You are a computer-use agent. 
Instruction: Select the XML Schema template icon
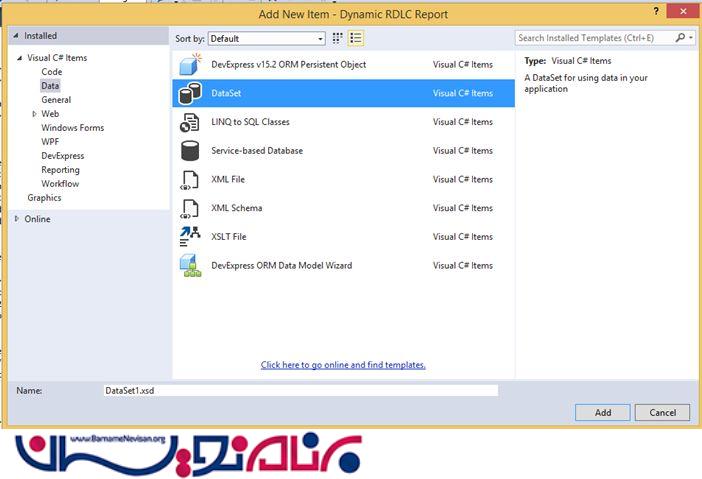pyautogui.click(x=189, y=208)
